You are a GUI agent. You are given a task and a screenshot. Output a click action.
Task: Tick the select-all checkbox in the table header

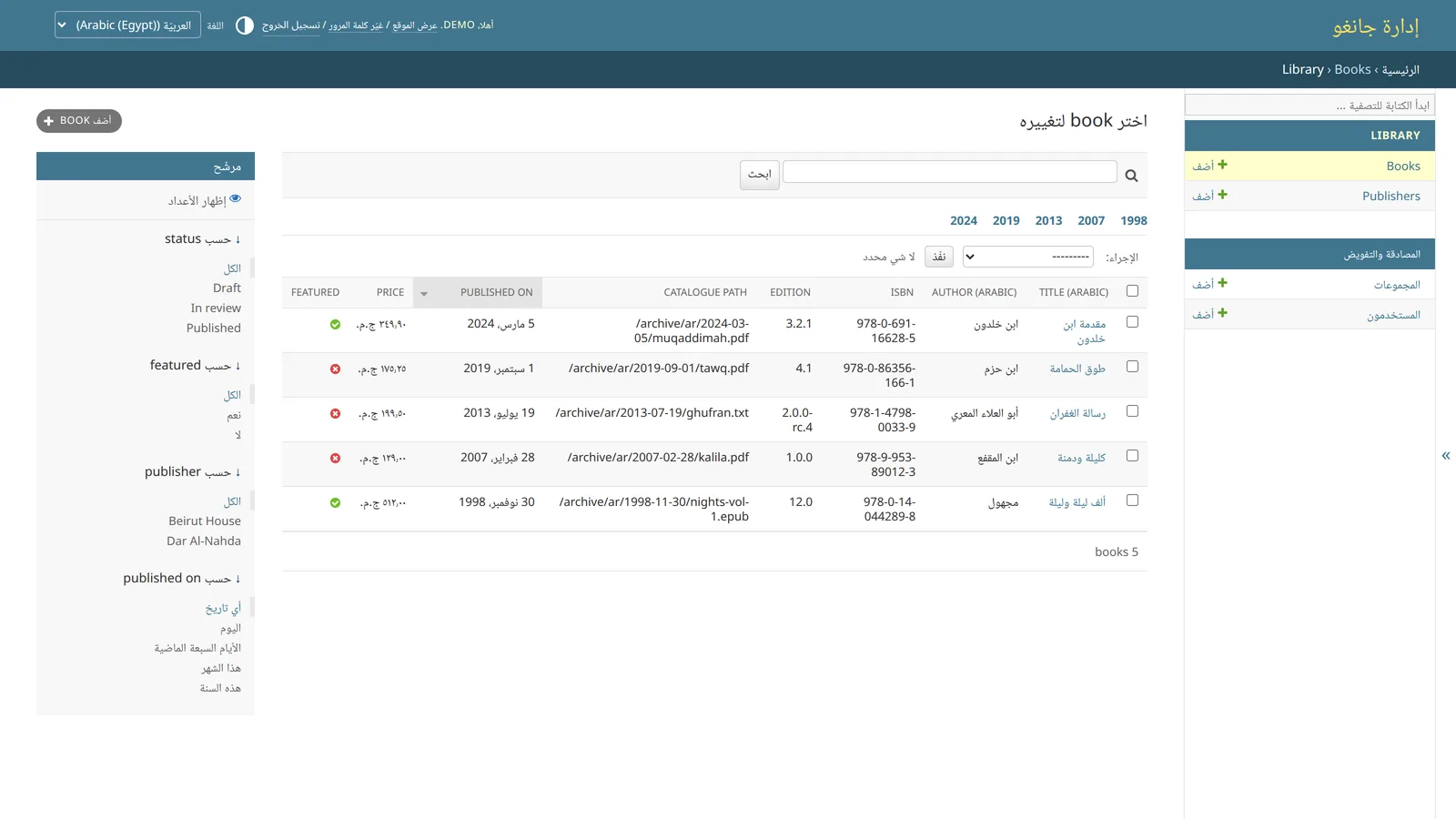(x=1132, y=291)
